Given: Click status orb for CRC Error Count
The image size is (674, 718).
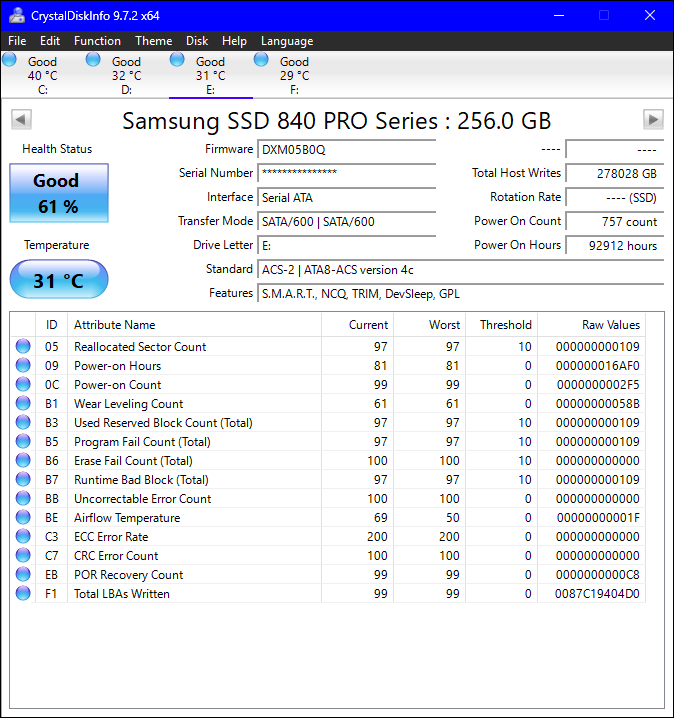Looking at the screenshot, I should [x=23, y=555].
